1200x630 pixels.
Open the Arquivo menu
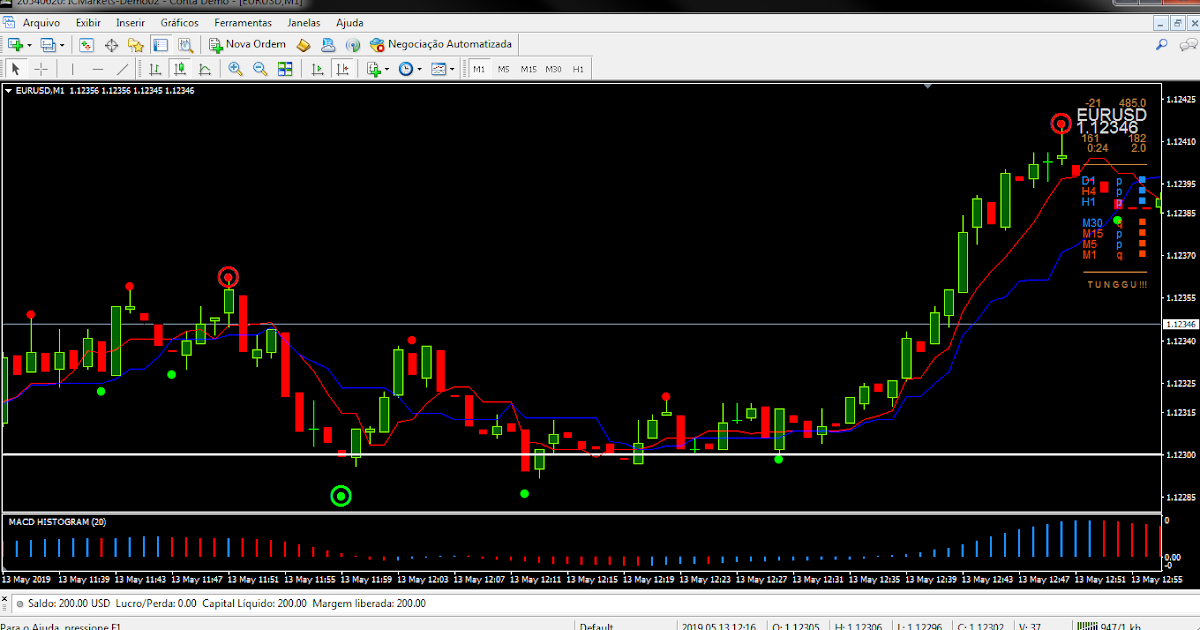click(41, 22)
